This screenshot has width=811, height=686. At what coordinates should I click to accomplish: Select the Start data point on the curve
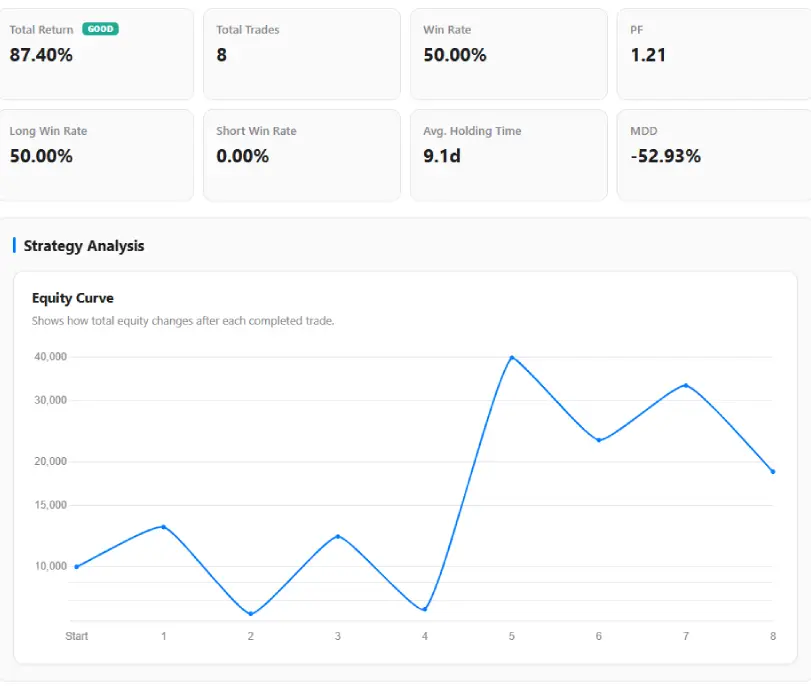point(77,566)
